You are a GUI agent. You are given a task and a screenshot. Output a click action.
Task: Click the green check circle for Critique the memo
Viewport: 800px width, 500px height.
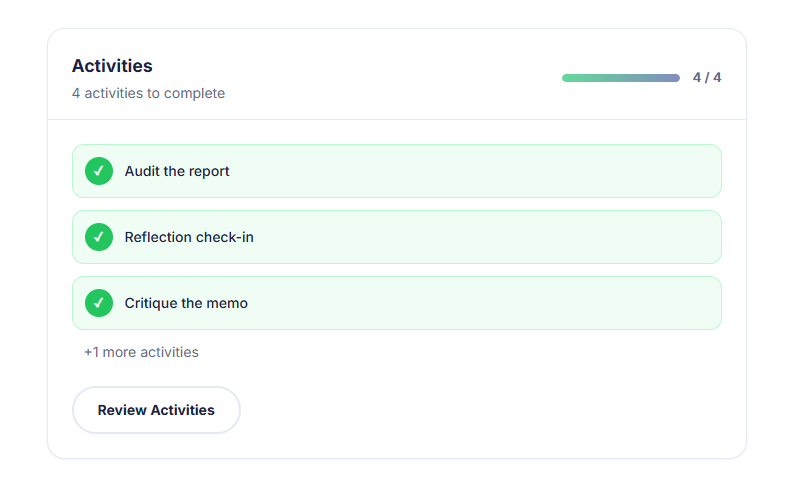[x=99, y=303]
